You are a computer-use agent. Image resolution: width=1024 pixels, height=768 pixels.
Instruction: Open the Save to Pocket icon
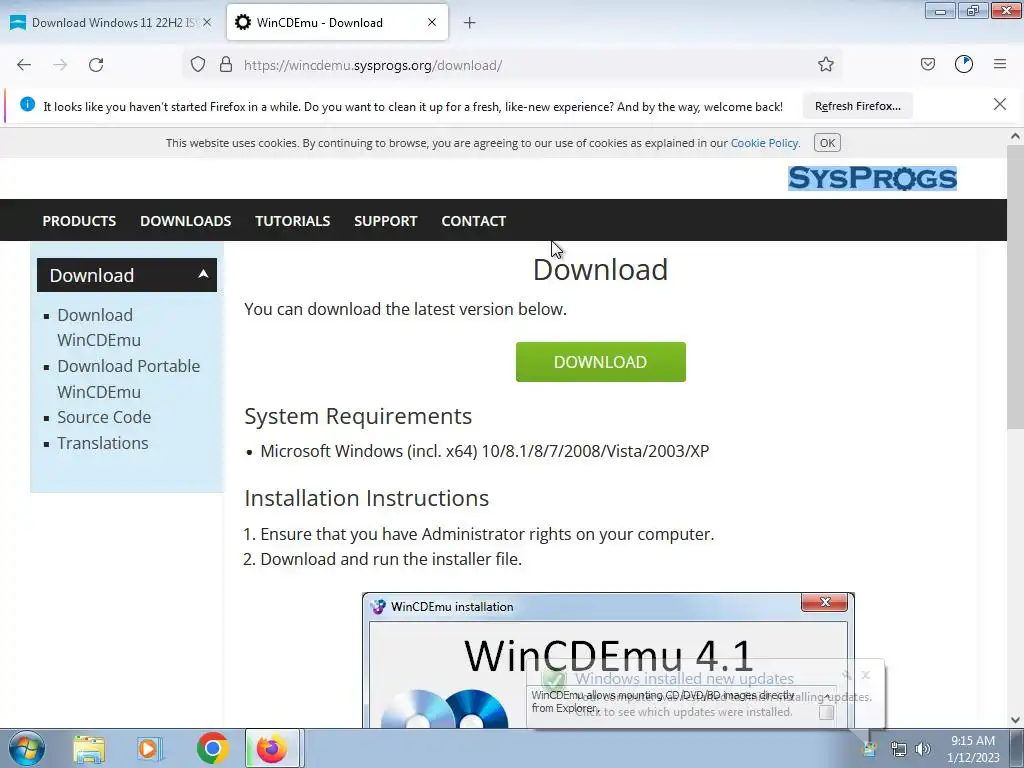pyautogui.click(x=927, y=64)
